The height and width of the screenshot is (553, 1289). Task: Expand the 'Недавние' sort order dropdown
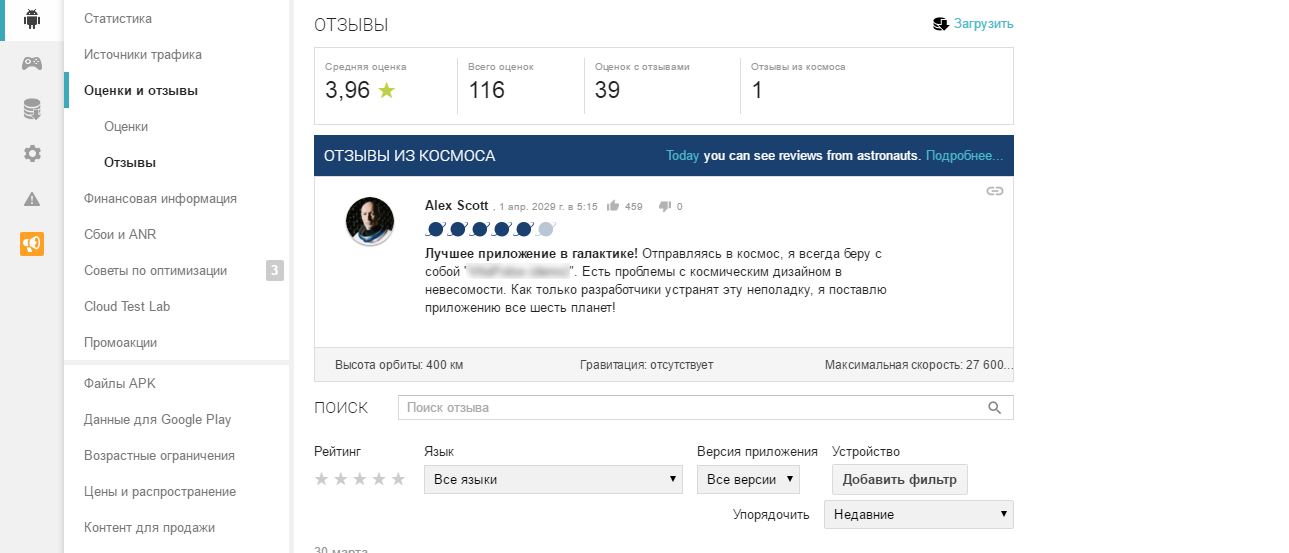click(x=918, y=515)
